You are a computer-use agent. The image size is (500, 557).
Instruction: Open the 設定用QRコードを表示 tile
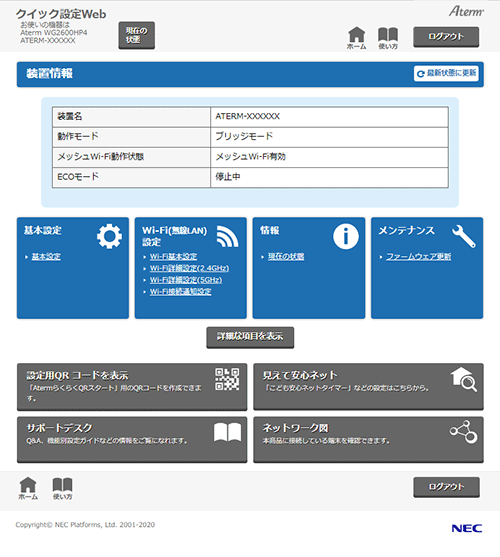click(x=132, y=386)
